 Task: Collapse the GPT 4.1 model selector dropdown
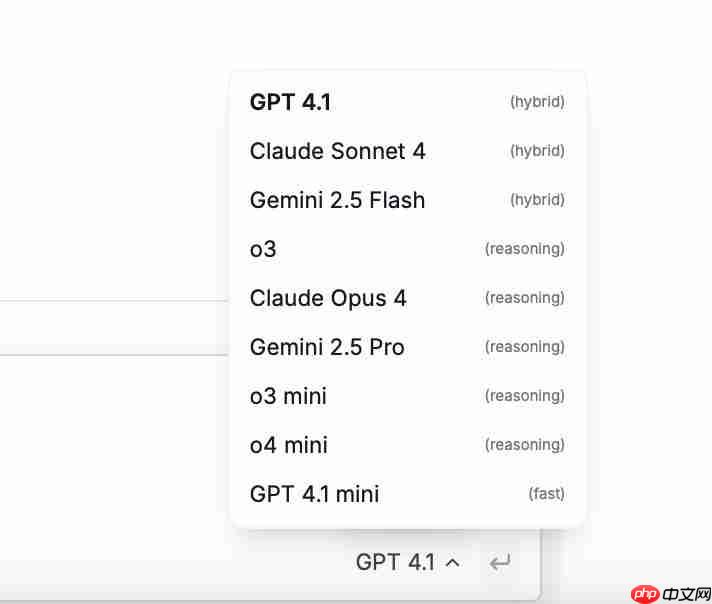(407, 563)
